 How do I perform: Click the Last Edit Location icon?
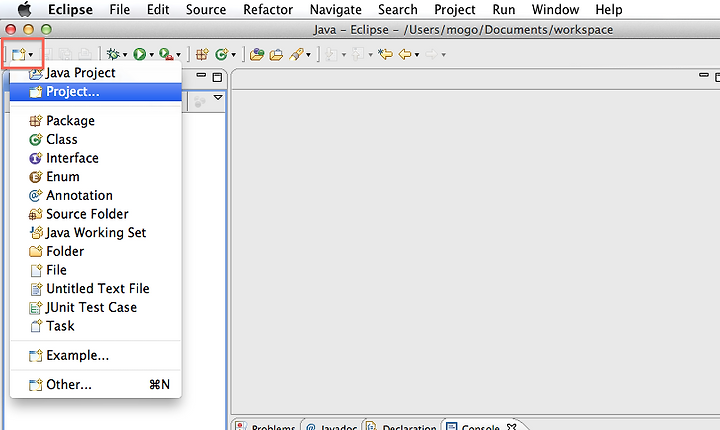(x=385, y=54)
